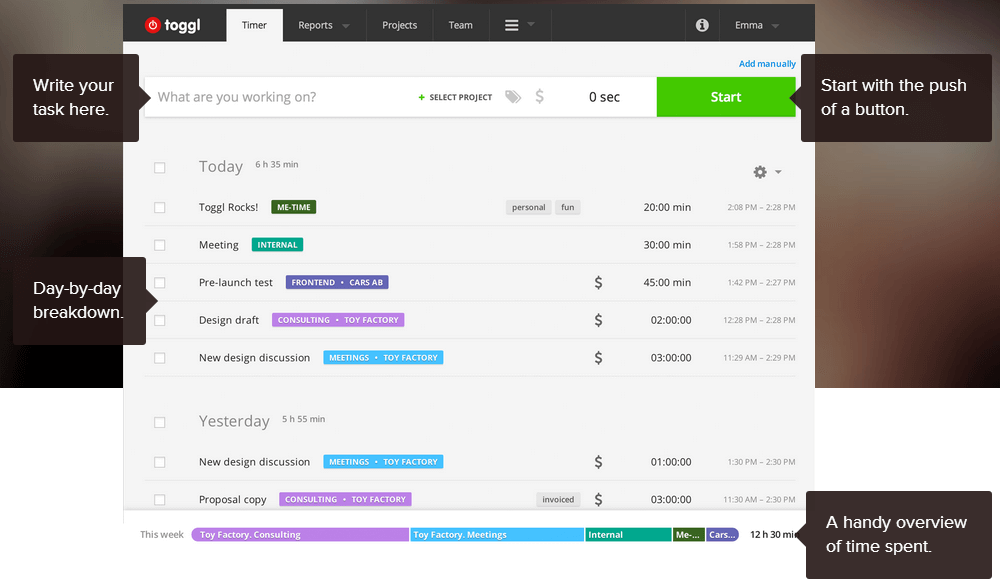
Task: Click the Toggl power logo icon
Action: pos(152,25)
